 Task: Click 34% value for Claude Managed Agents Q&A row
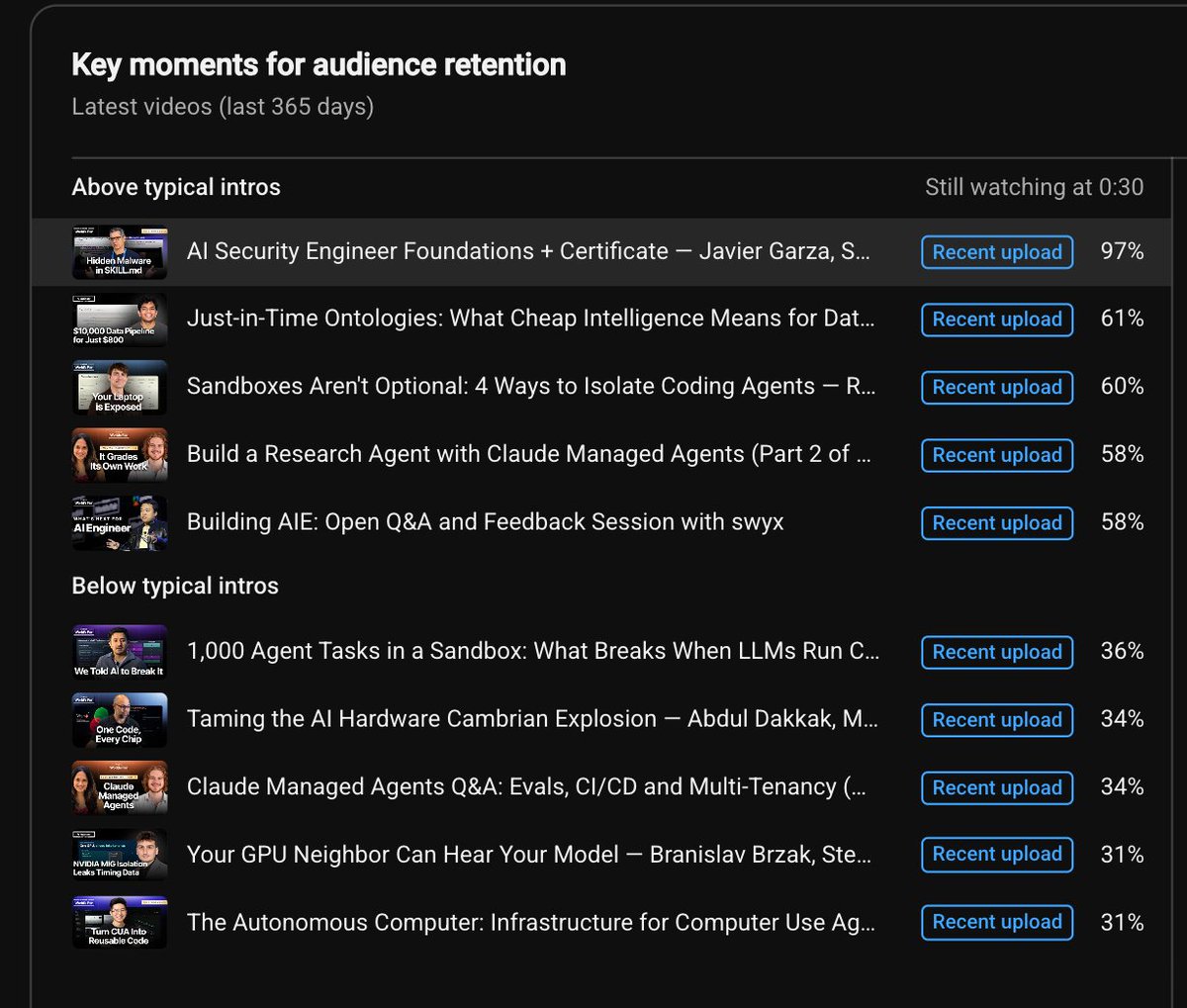pos(1123,786)
